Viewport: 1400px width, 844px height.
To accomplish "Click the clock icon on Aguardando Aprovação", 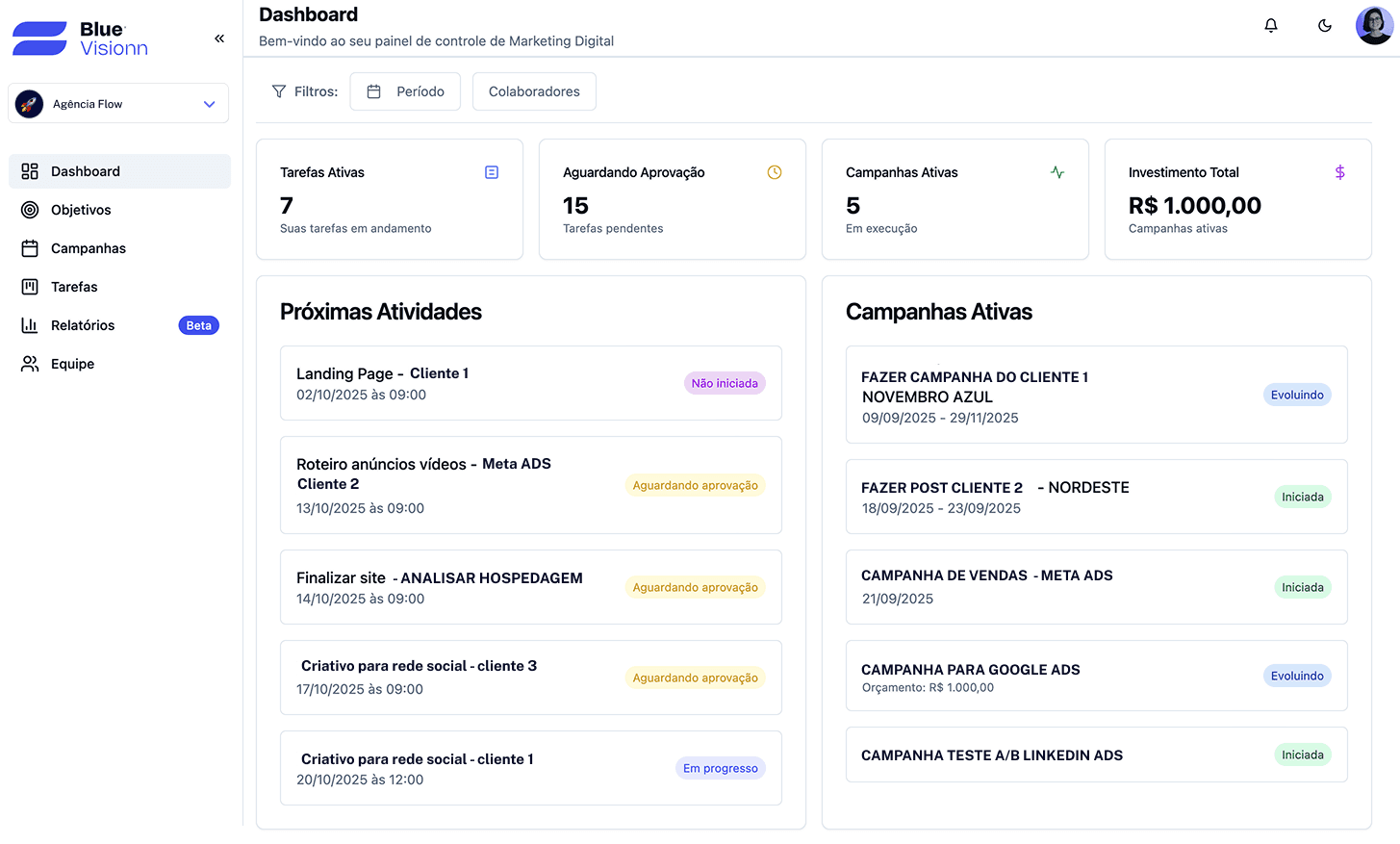I will (x=775, y=172).
